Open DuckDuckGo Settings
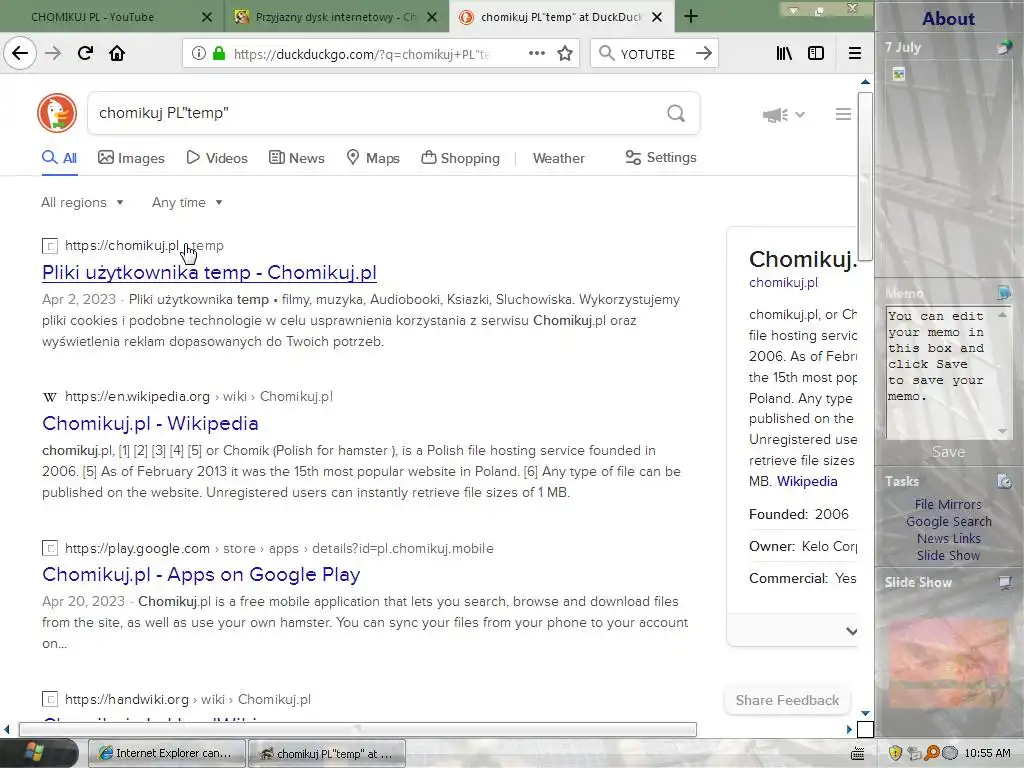 click(661, 157)
